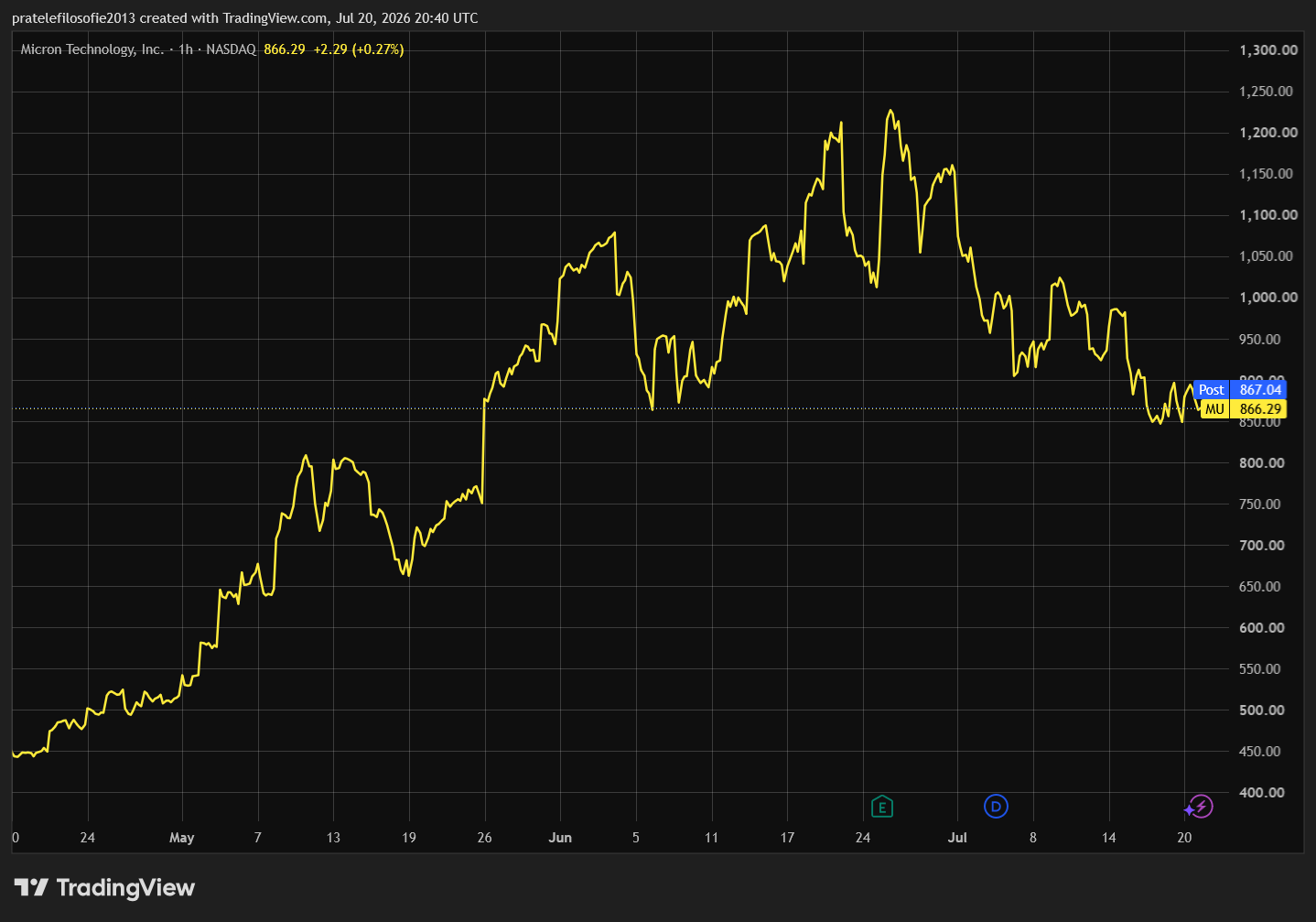Click the 1,300.00 price axis label

(1268, 50)
